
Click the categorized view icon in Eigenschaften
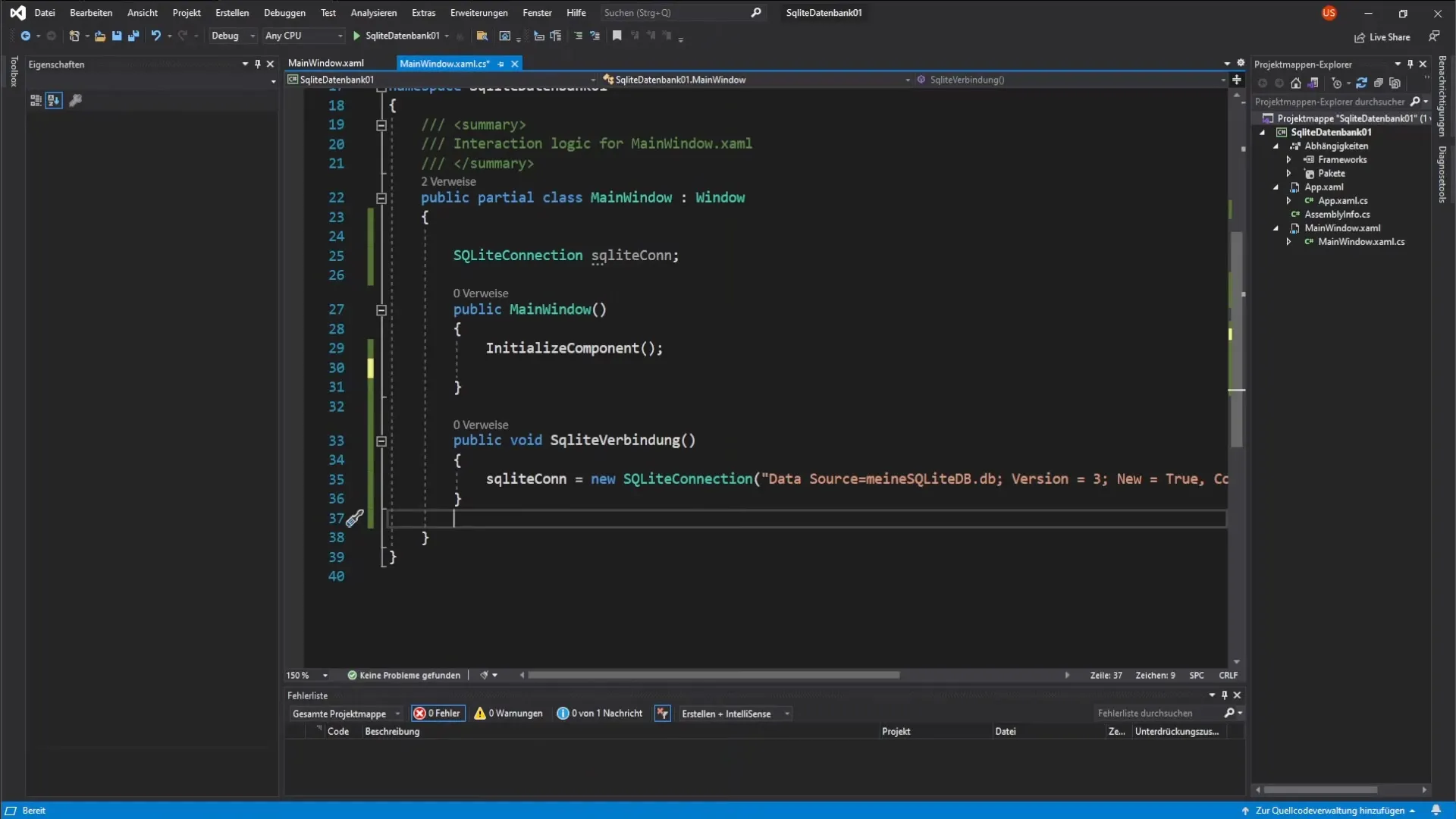point(36,100)
